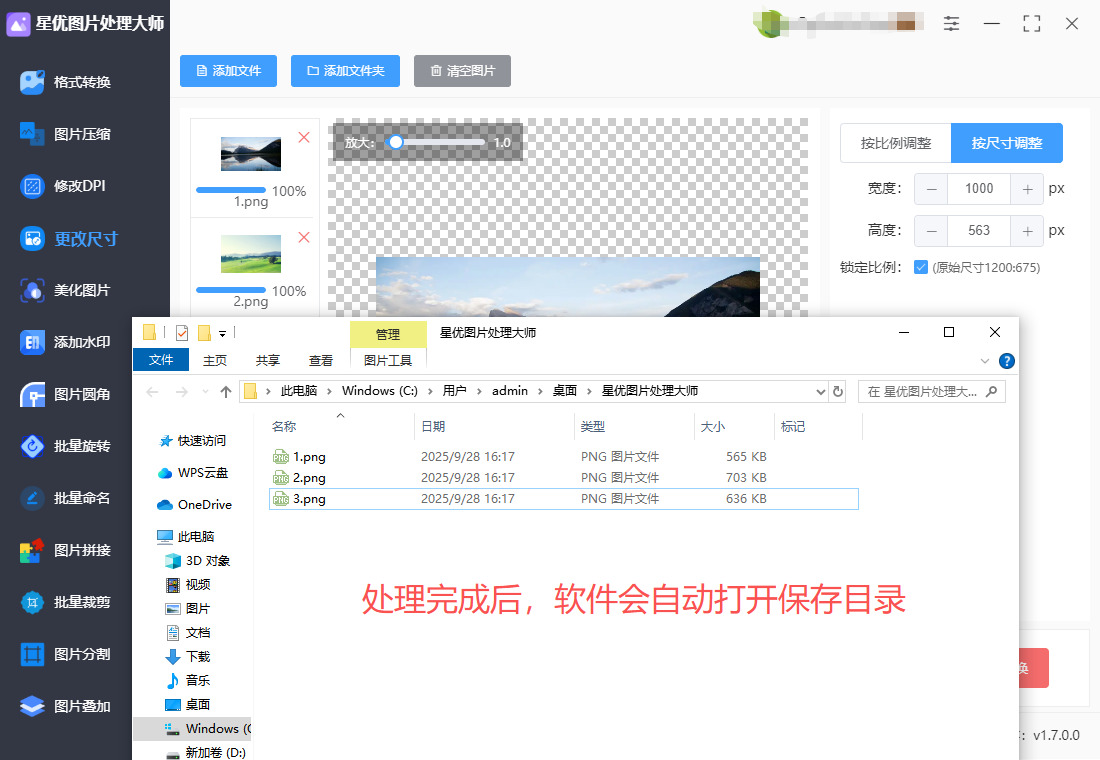Increase height with the plus button
This screenshot has height=760, width=1100.
tap(1027, 231)
